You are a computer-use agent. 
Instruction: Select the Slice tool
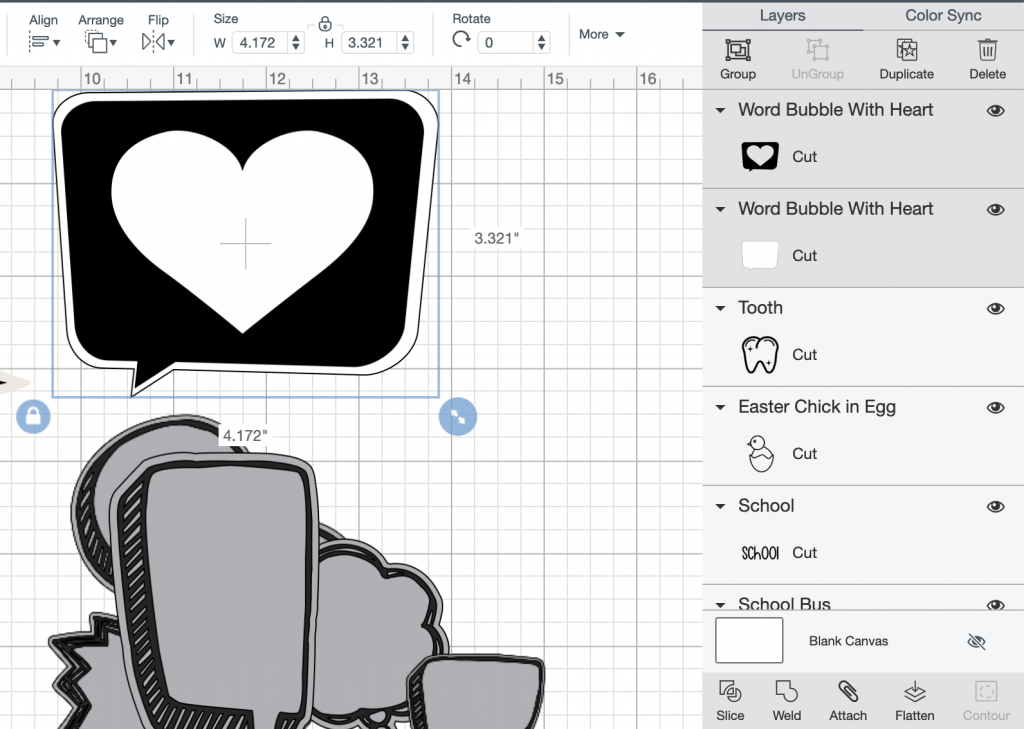[730, 700]
